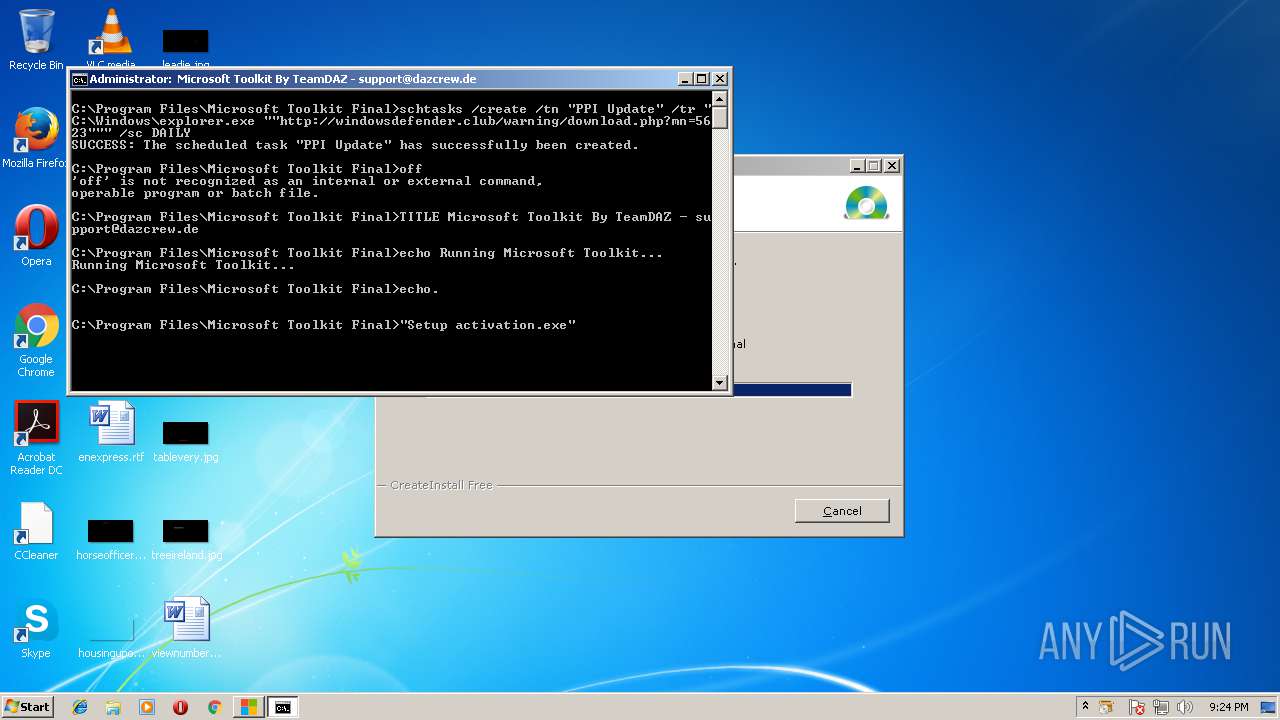Select the enexpress.rtf document icon
1280x720 pixels.
(x=111, y=432)
